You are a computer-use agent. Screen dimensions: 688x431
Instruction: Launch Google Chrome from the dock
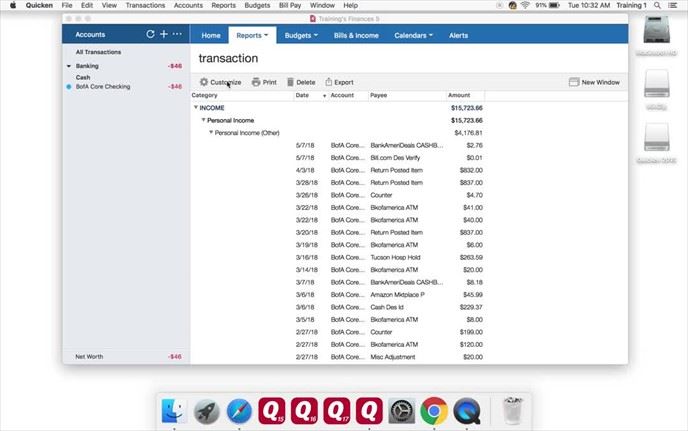pyautogui.click(x=433, y=409)
